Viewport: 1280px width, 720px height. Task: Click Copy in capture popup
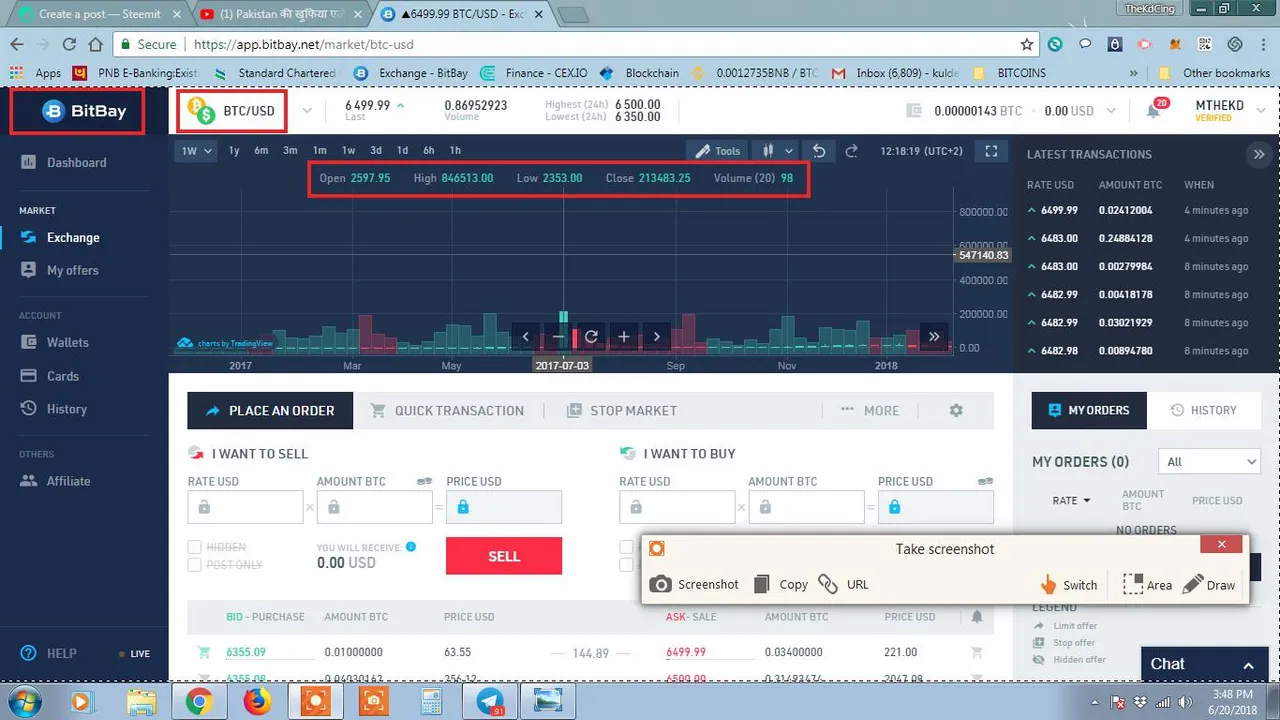pyautogui.click(x=780, y=584)
